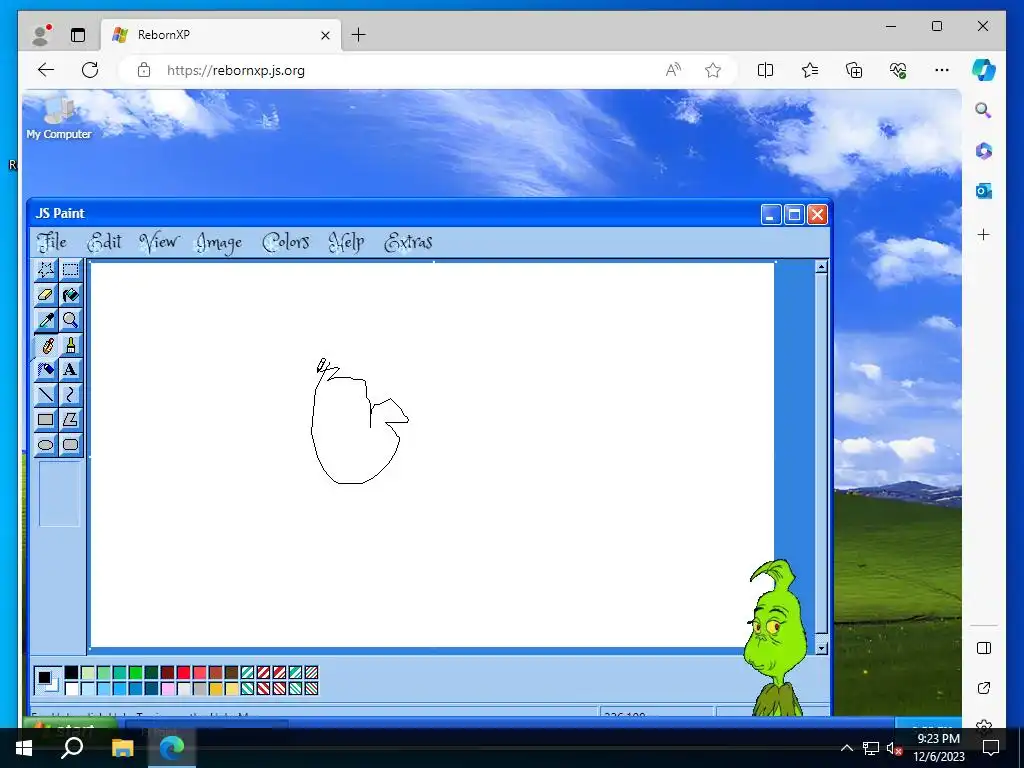Pick the dark brown color swatch
Screen dimensions: 1024x768
tap(232, 673)
